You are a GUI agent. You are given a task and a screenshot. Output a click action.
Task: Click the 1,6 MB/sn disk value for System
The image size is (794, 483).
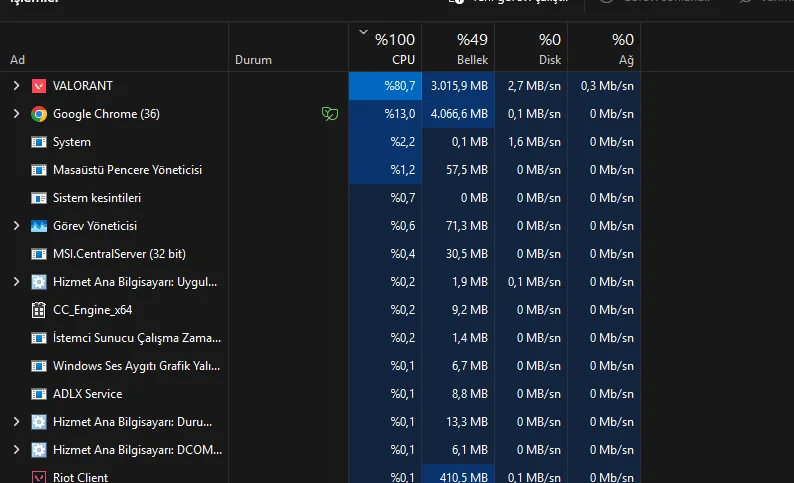534,142
